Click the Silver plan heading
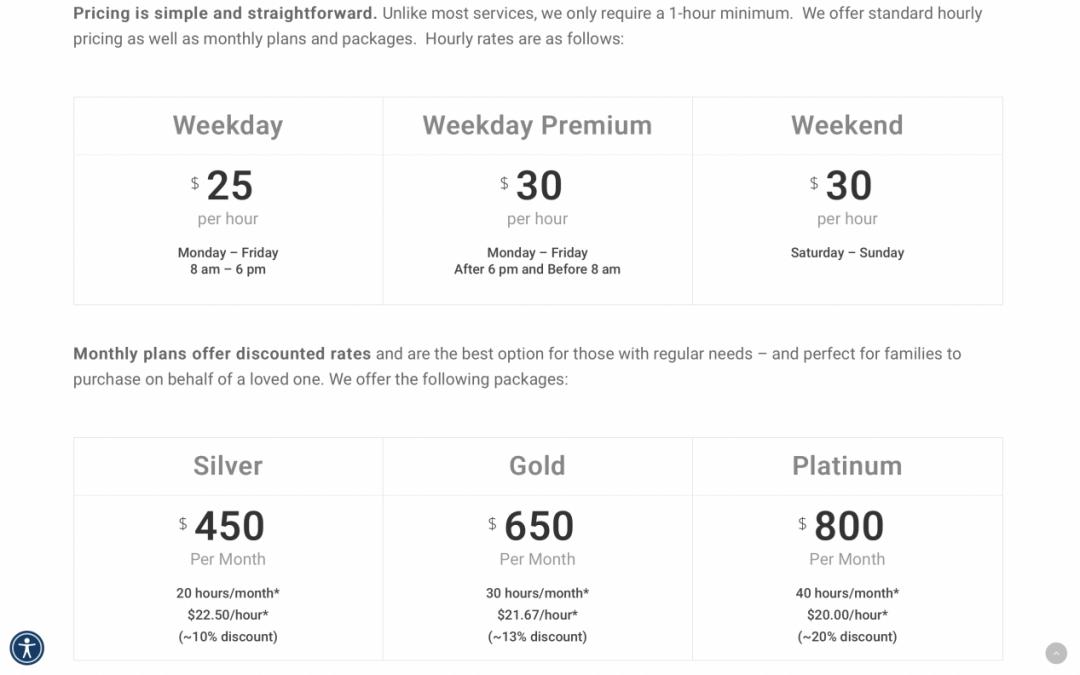 pyautogui.click(x=228, y=466)
